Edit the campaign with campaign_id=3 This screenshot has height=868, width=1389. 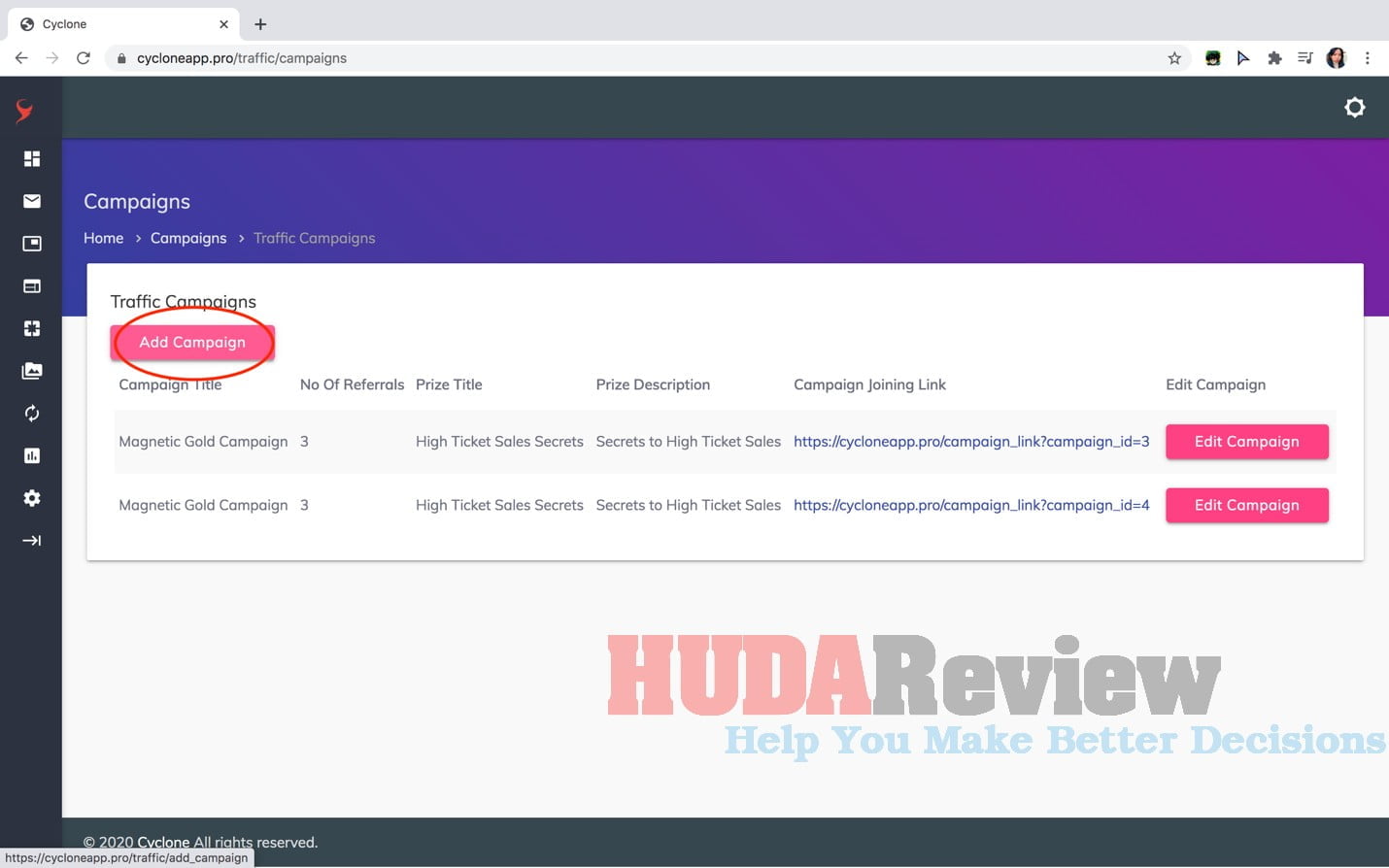pyautogui.click(x=1247, y=442)
